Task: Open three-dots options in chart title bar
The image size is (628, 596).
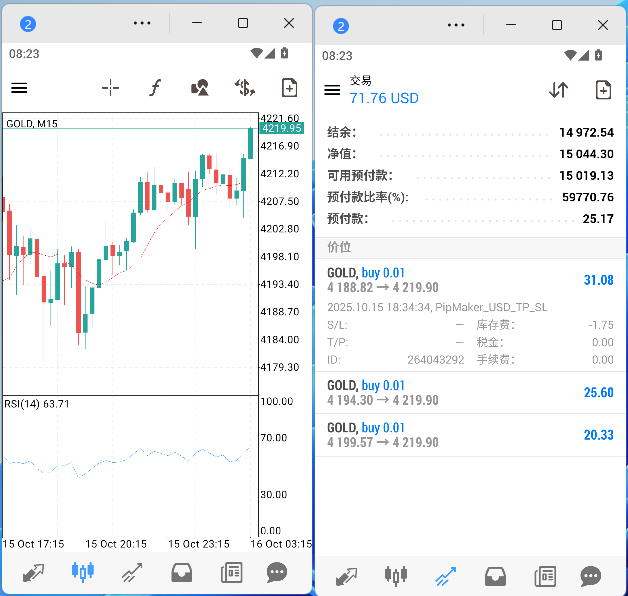Action: 142,23
